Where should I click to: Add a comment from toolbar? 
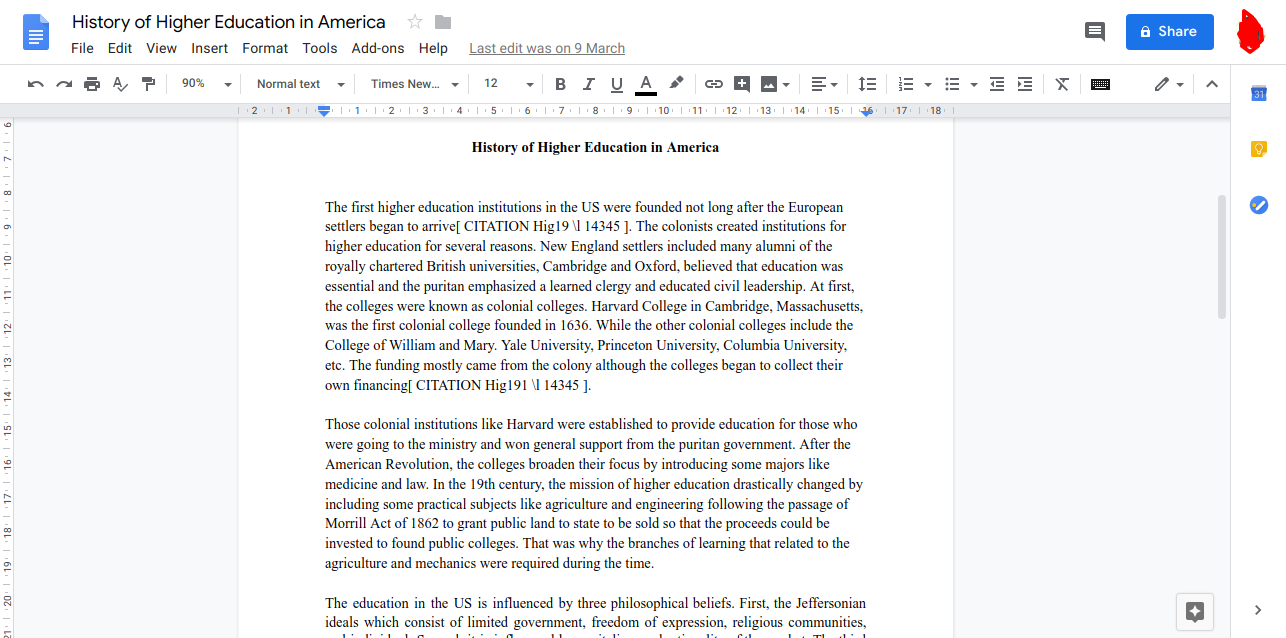pos(742,84)
